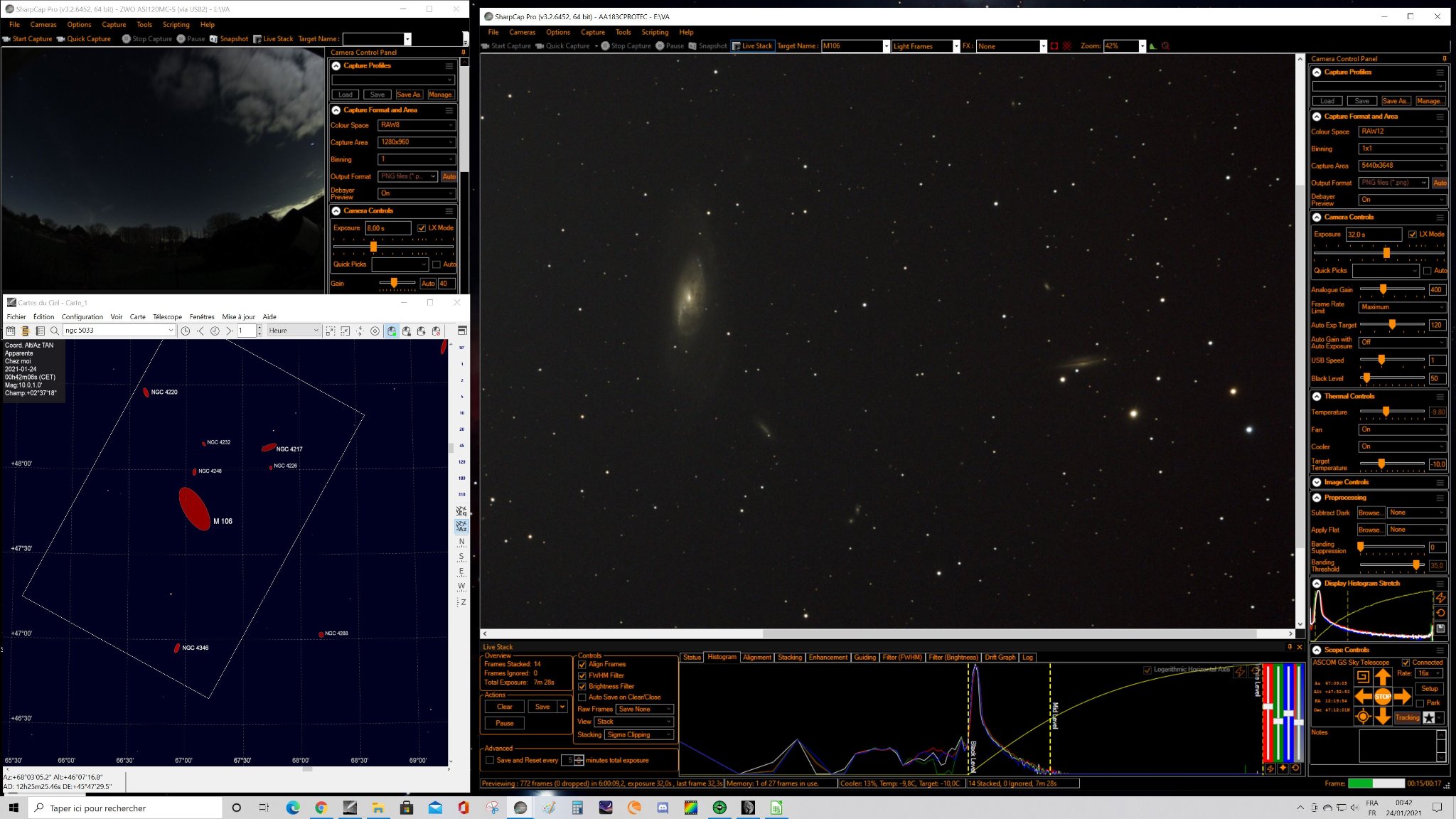
Task: Collapse the Thermal Controls section
Action: (x=1317, y=396)
